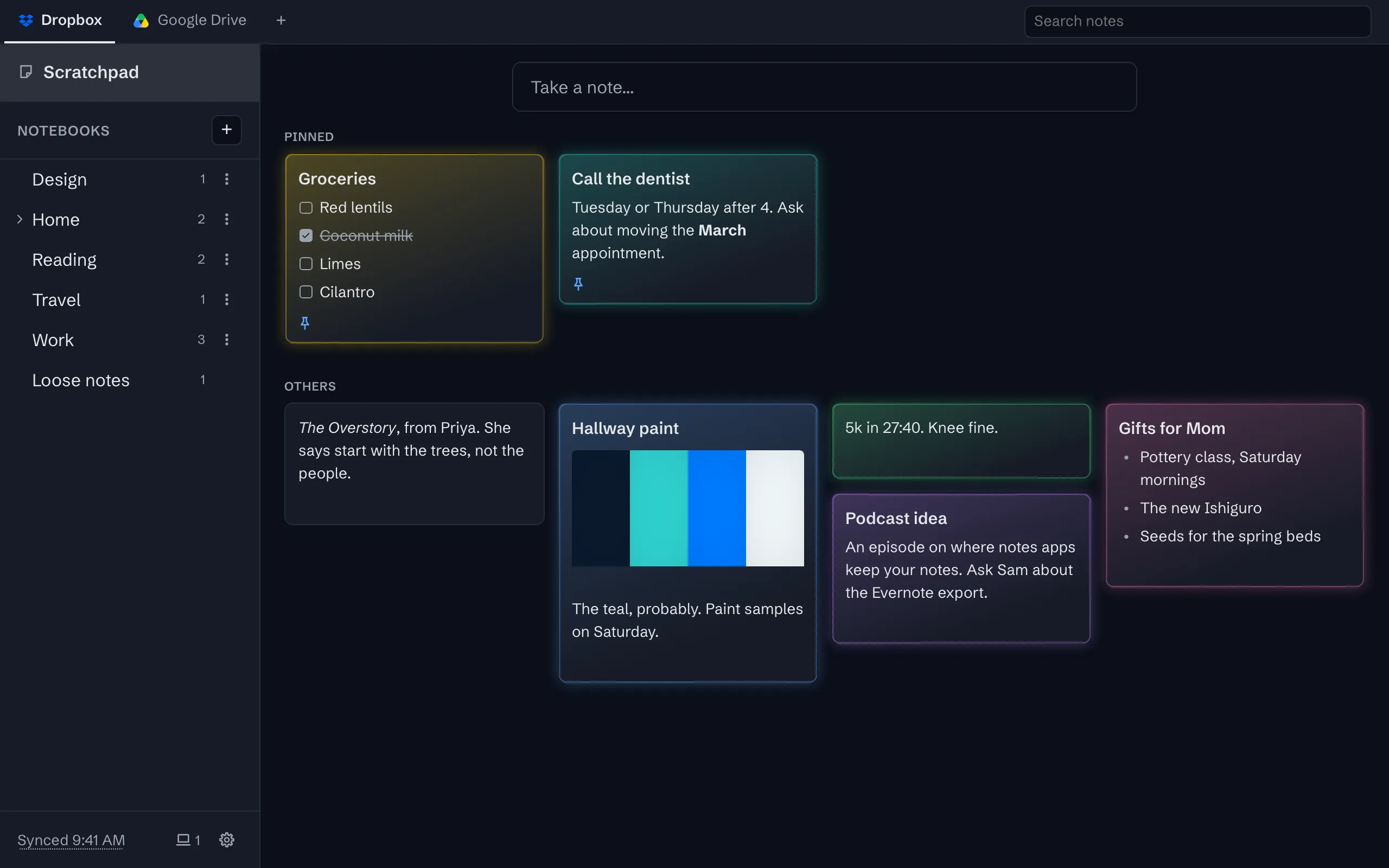Open the Work notebook options menu
This screenshot has height=868, width=1389.
227,340
